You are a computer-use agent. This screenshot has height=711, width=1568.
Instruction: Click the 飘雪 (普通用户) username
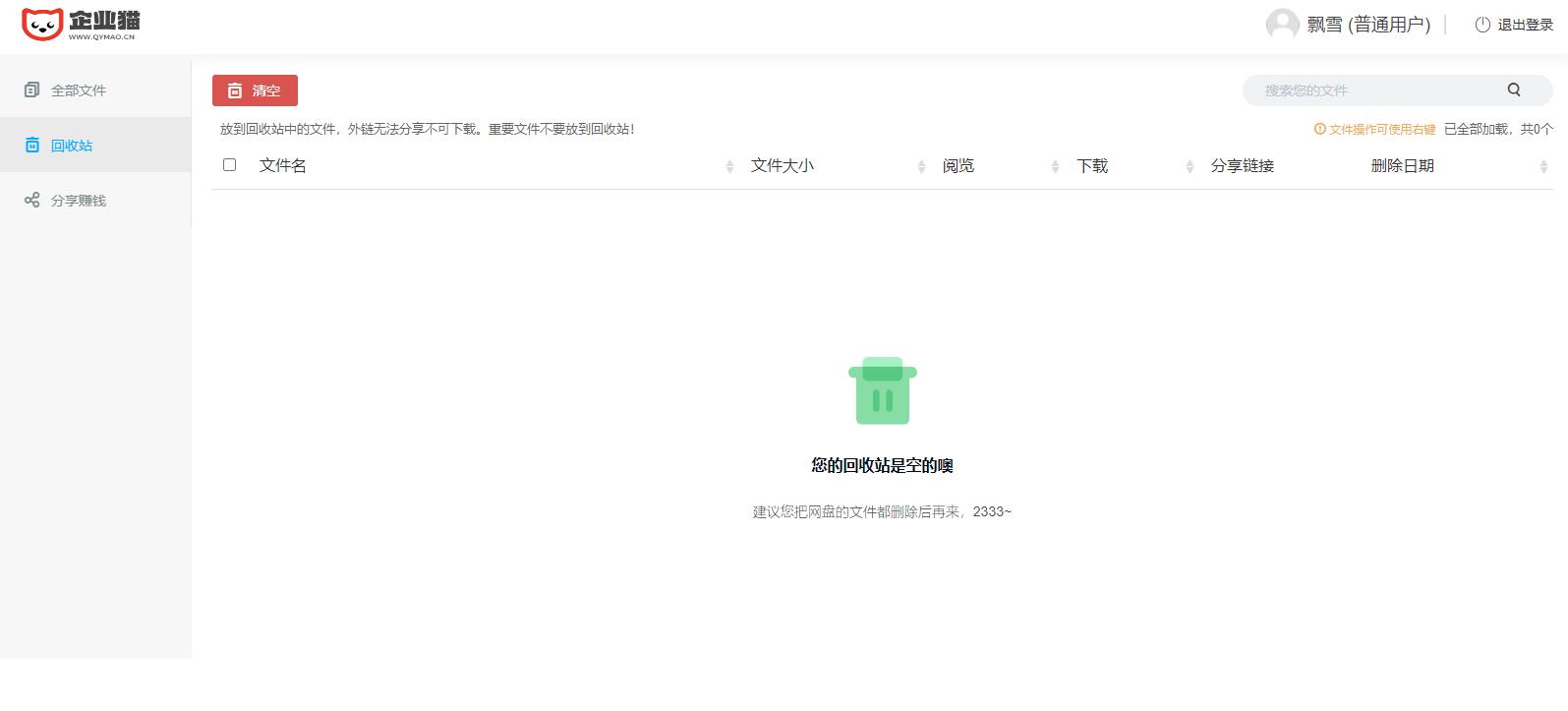point(1368,25)
